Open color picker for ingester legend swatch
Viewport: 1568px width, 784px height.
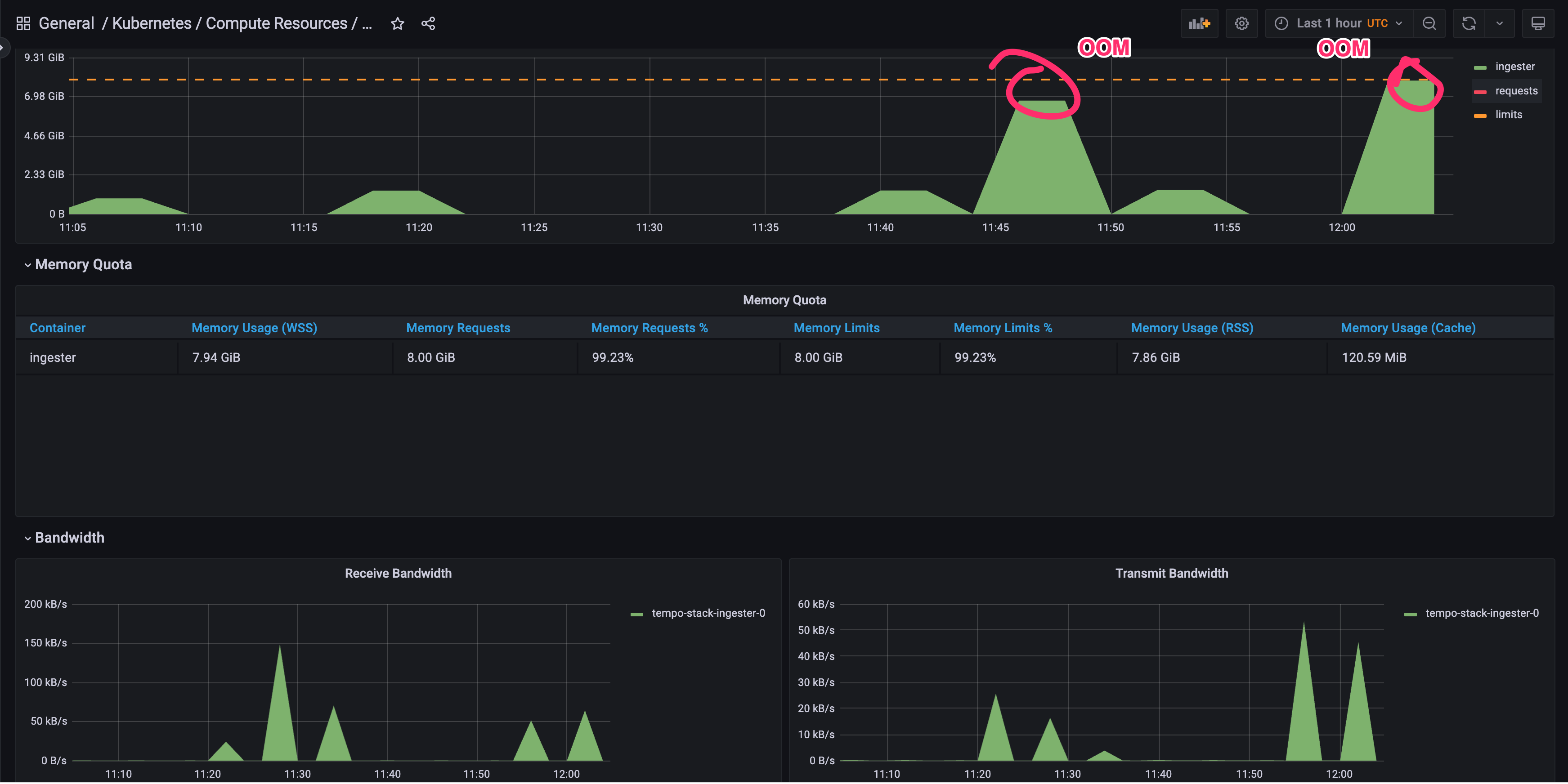pyautogui.click(x=1480, y=67)
